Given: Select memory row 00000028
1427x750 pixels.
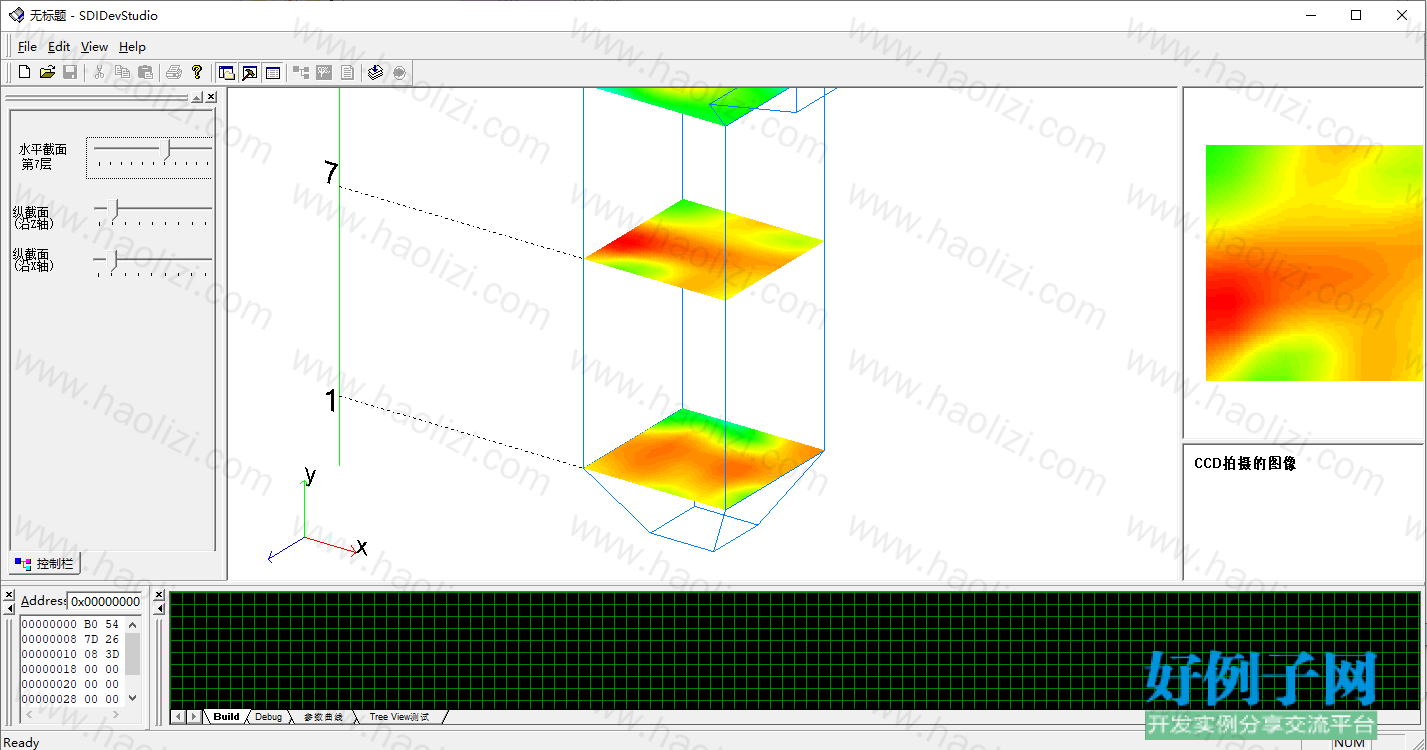Looking at the screenshot, I should (70, 699).
